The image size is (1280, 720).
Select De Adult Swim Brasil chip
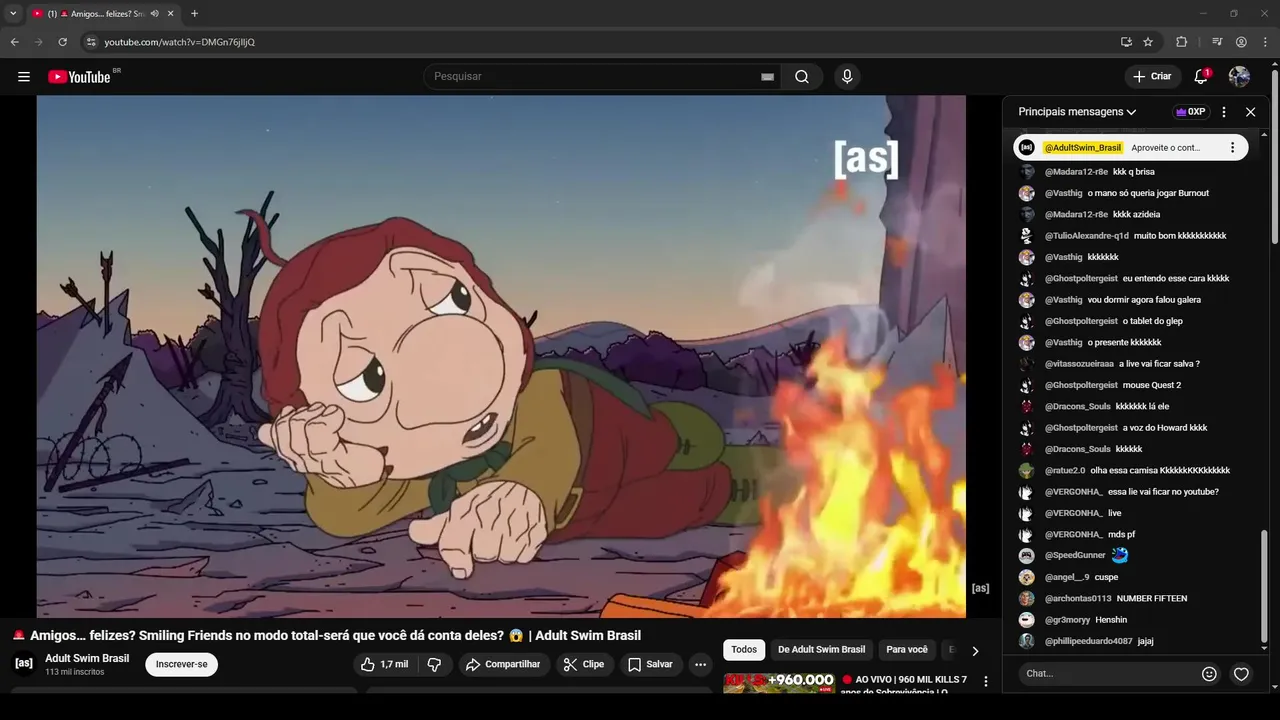tap(821, 650)
